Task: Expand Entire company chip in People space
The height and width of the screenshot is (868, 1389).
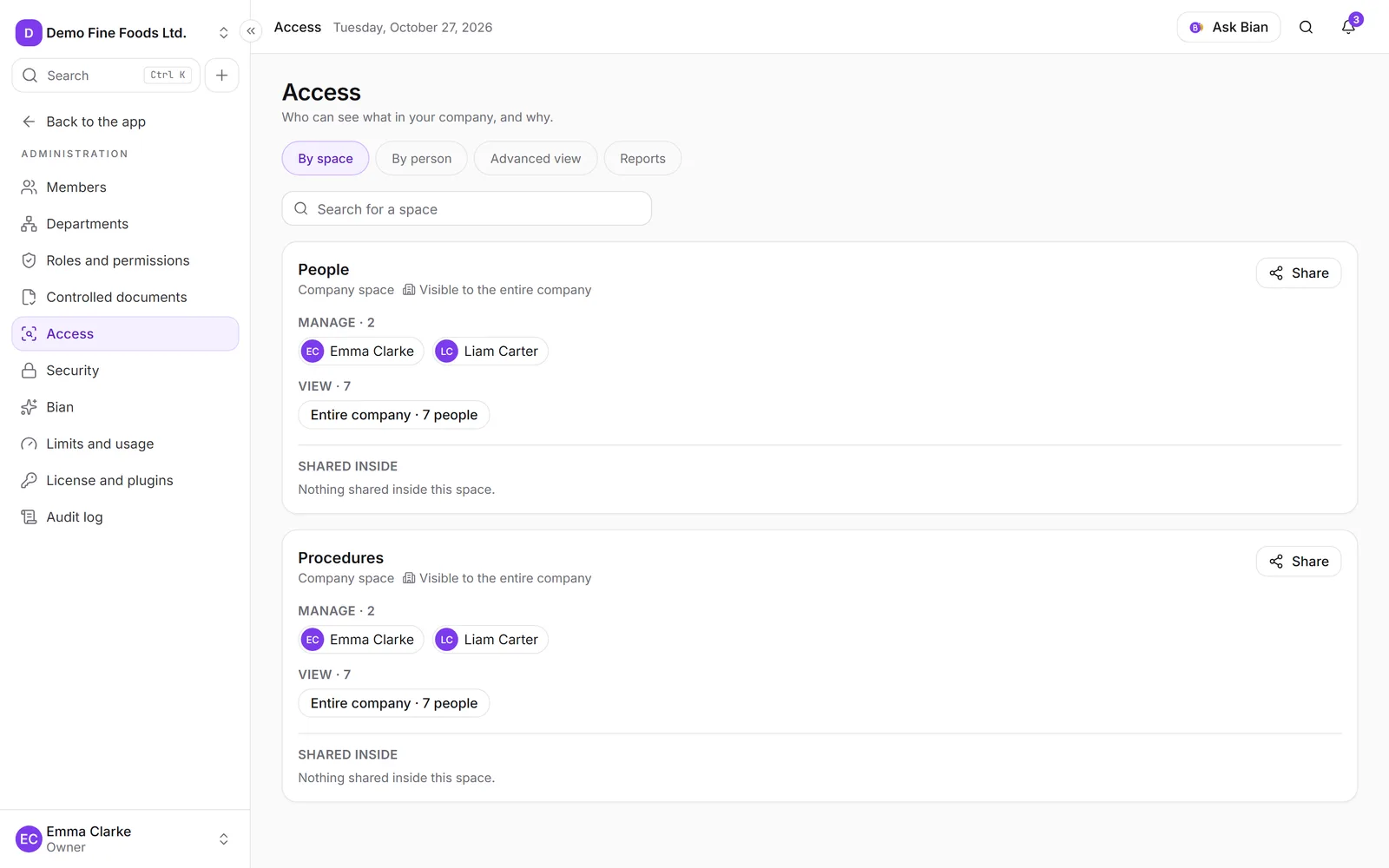Action: pos(394,415)
